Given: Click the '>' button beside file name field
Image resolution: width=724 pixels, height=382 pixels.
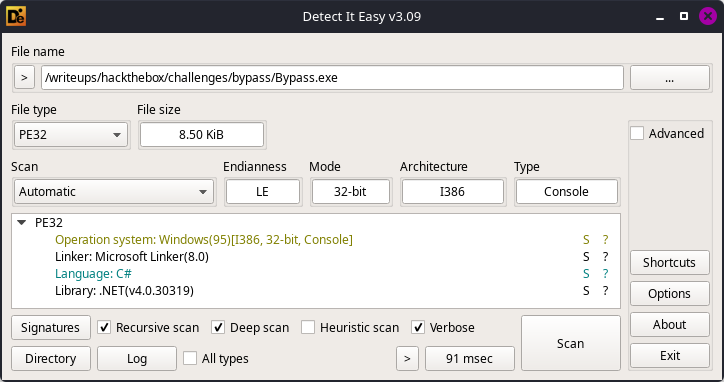Looking at the screenshot, I should [x=24, y=78].
